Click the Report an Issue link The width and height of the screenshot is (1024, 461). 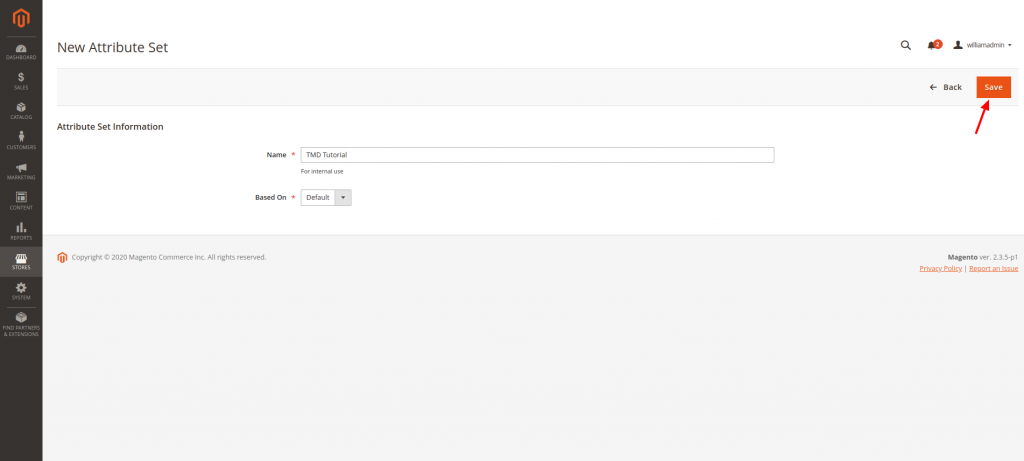(x=993, y=269)
